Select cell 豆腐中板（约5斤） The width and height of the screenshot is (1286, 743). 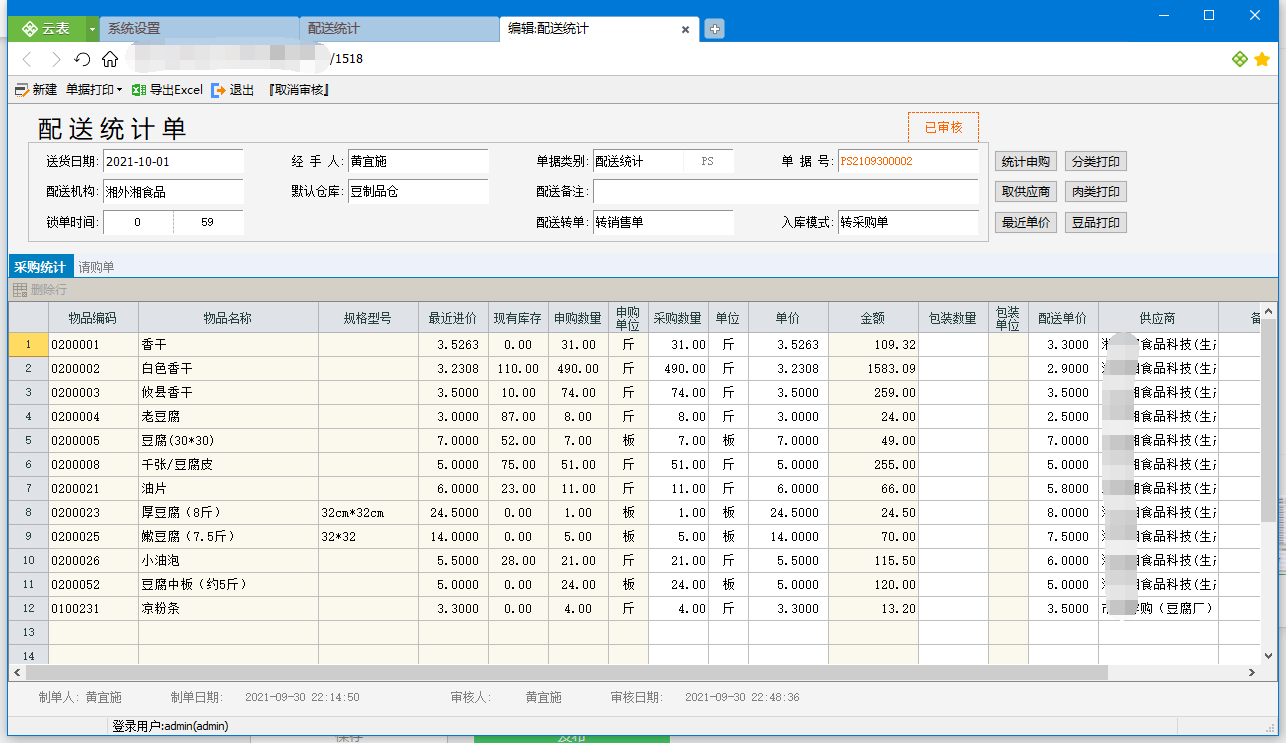[x=228, y=585]
